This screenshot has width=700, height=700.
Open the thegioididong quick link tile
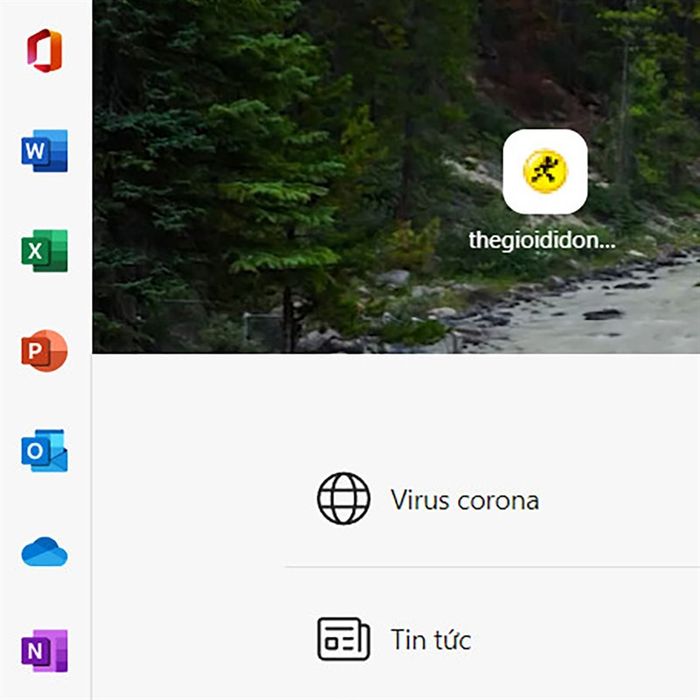pyautogui.click(x=545, y=172)
